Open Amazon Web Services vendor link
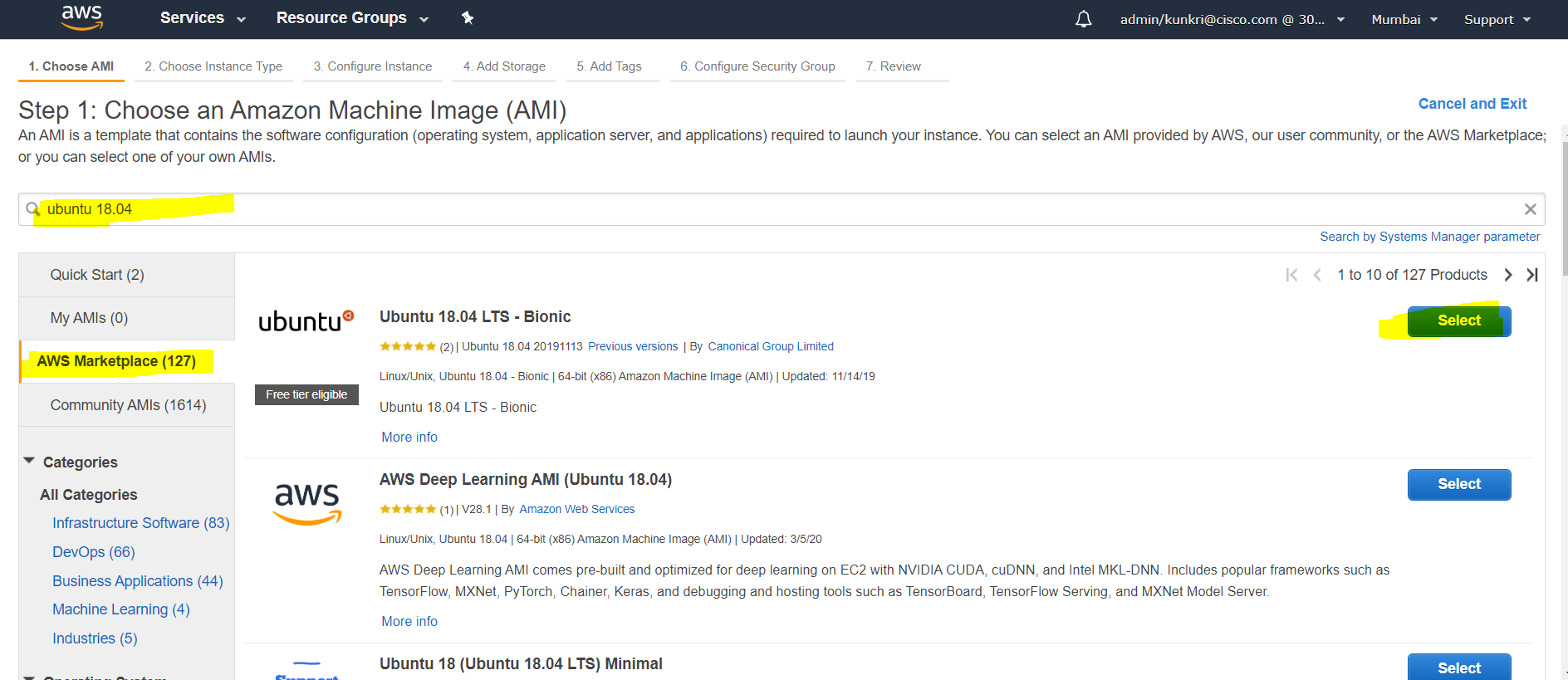Image resolution: width=1568 pixels, height=680 pixels. 577,509
